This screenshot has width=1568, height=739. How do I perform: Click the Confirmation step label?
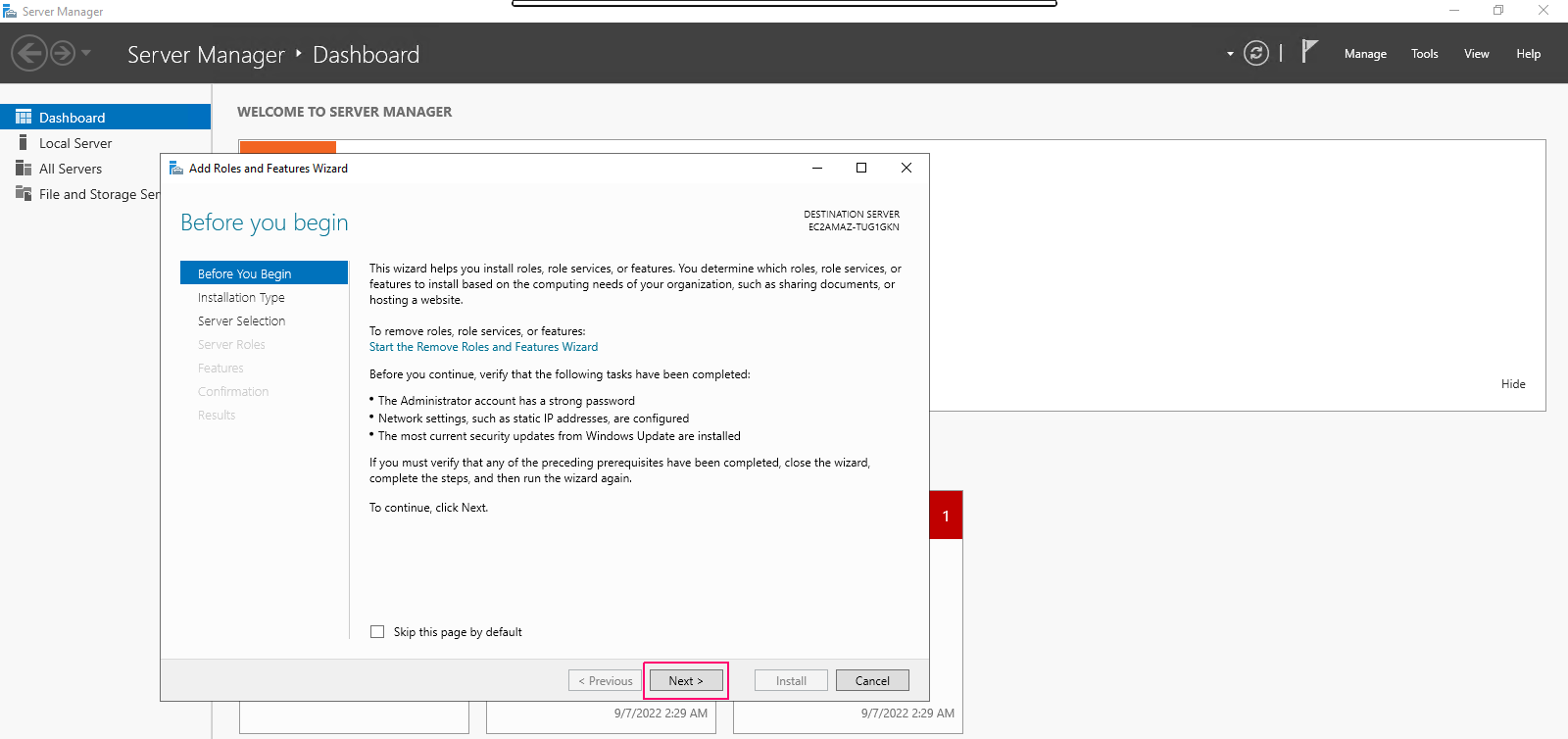(x=233, y=391)
